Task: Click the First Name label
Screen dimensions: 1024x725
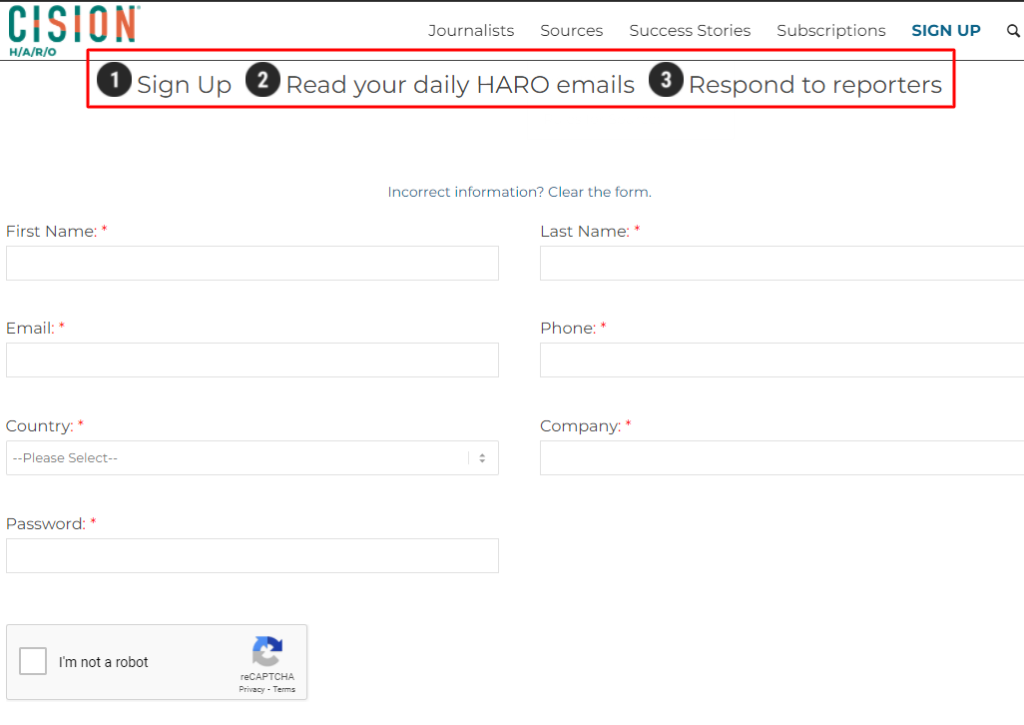Action: coord(51,231)
